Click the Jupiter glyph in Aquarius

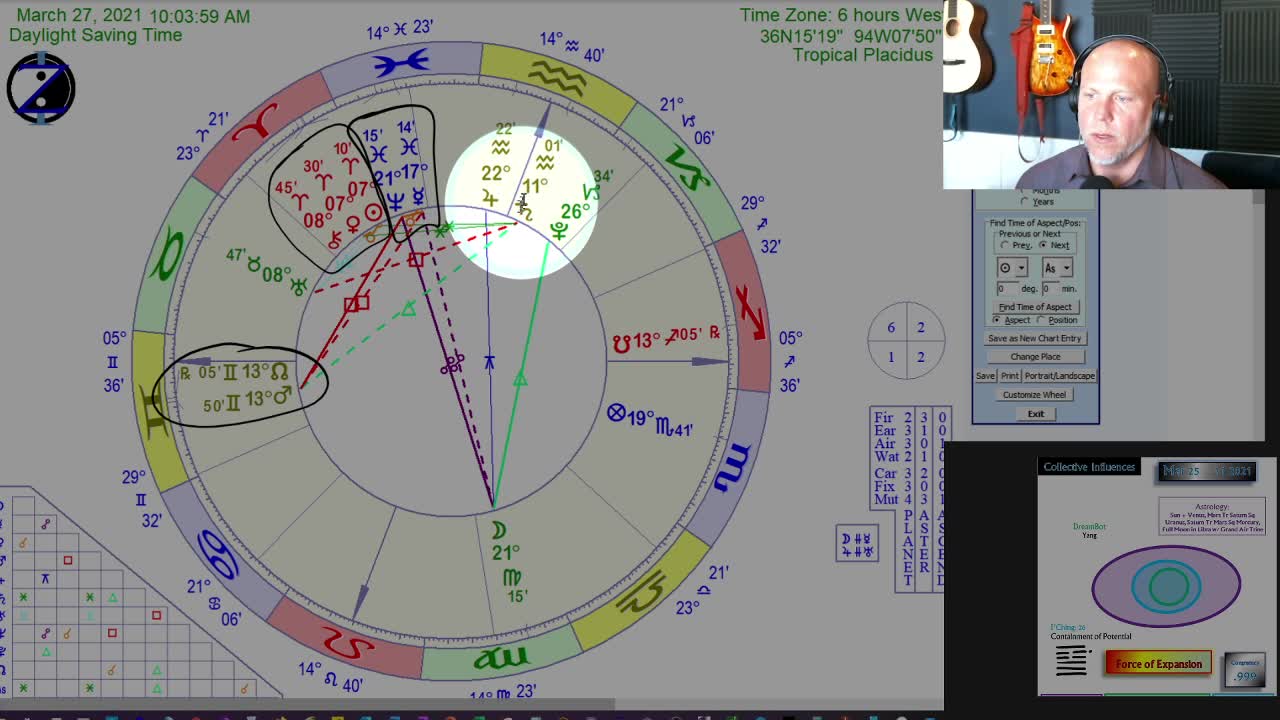490,198
